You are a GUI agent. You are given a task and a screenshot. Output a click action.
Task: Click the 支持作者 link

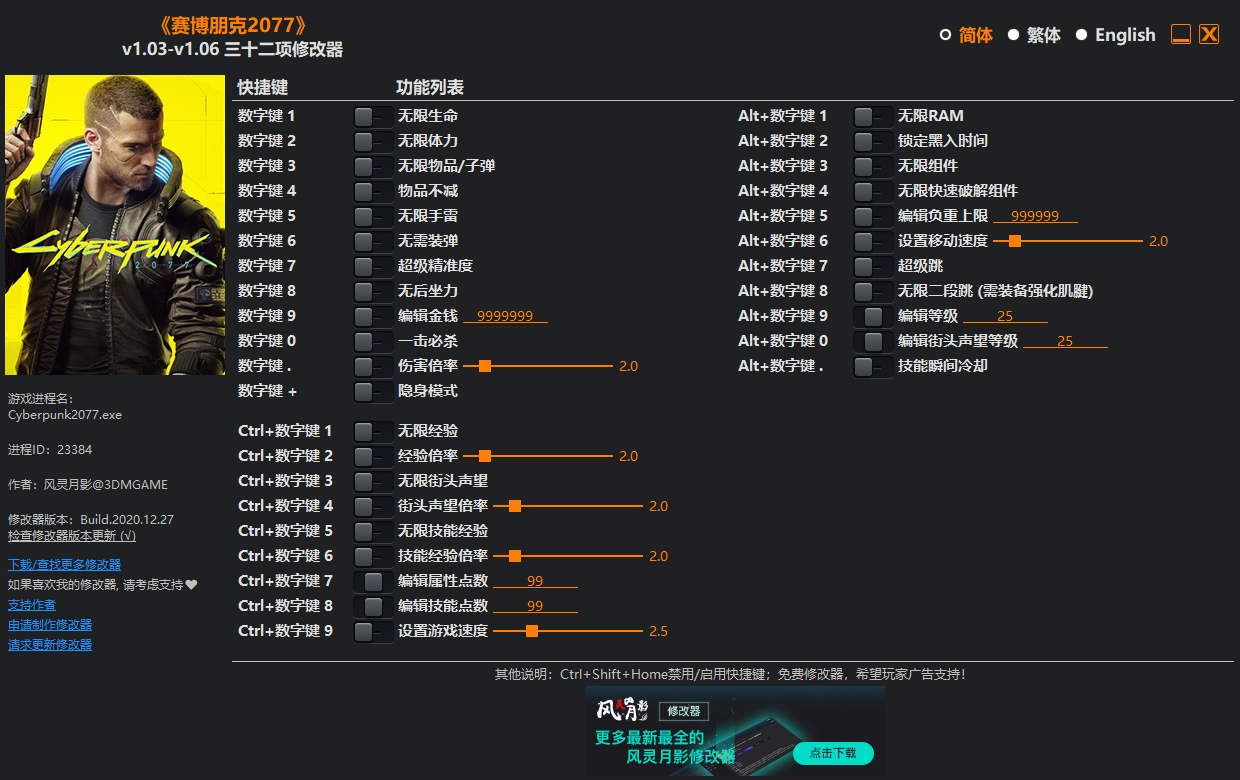(x=31, y=604)
